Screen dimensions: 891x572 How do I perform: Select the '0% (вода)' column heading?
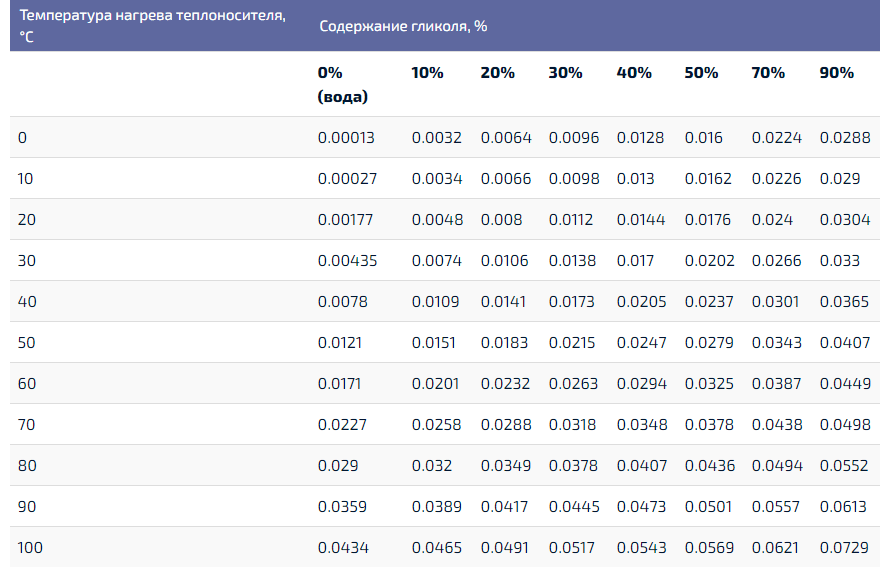(342, 85)
